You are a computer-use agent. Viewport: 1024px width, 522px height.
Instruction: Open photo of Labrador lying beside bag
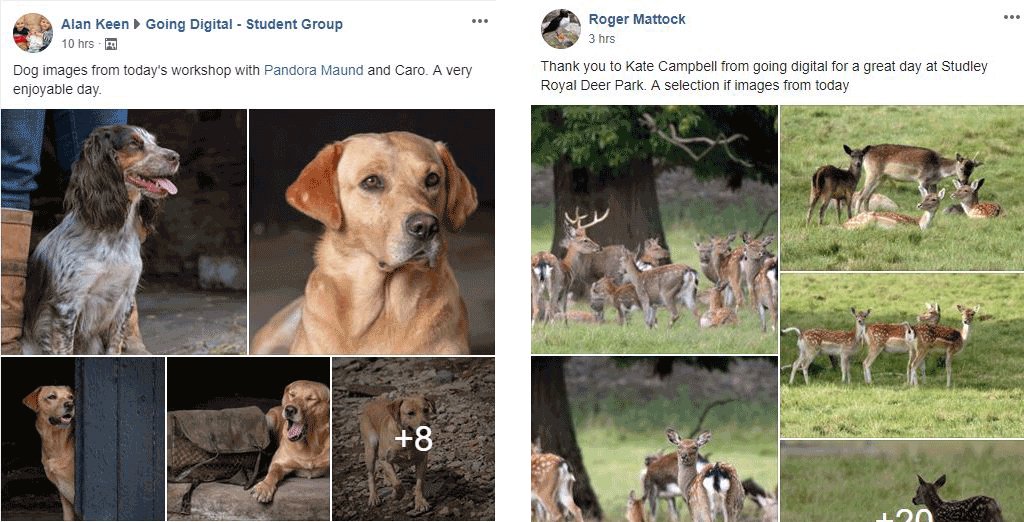click(x=248, y=438)
